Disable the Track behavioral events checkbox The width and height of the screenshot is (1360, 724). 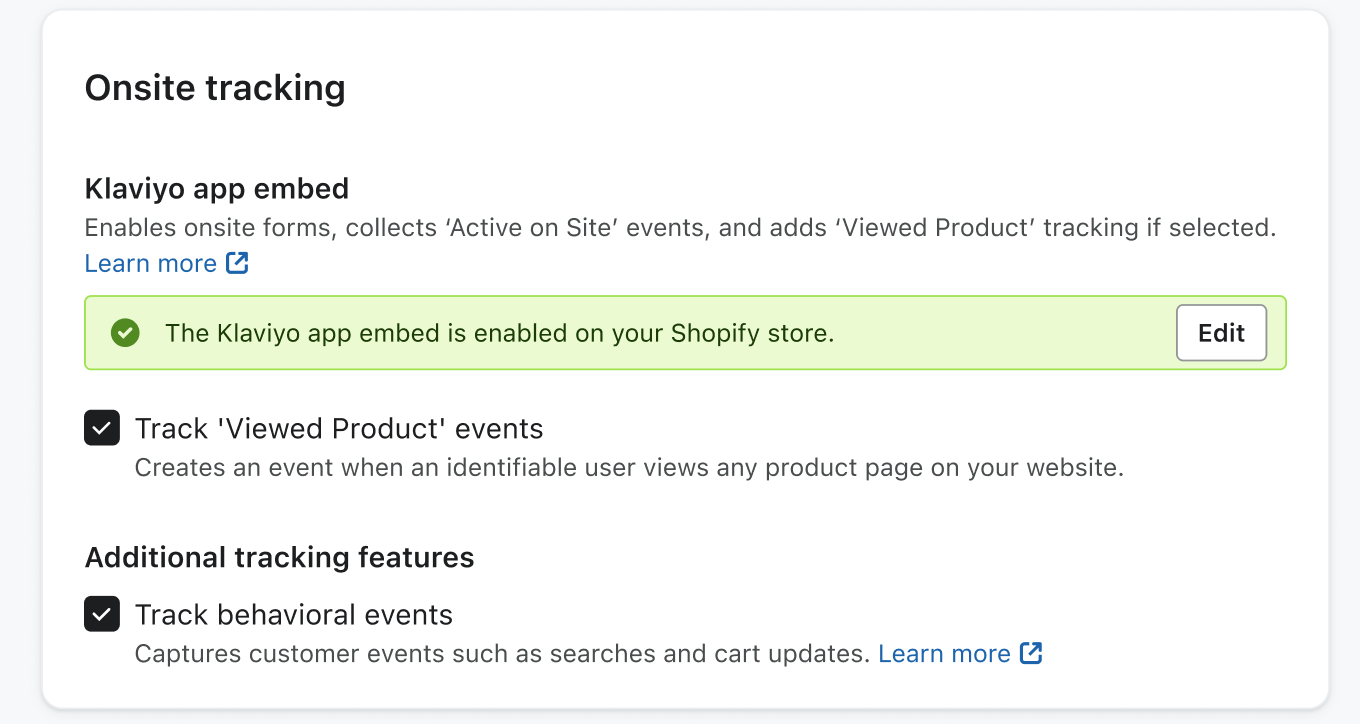coord(102,614)
